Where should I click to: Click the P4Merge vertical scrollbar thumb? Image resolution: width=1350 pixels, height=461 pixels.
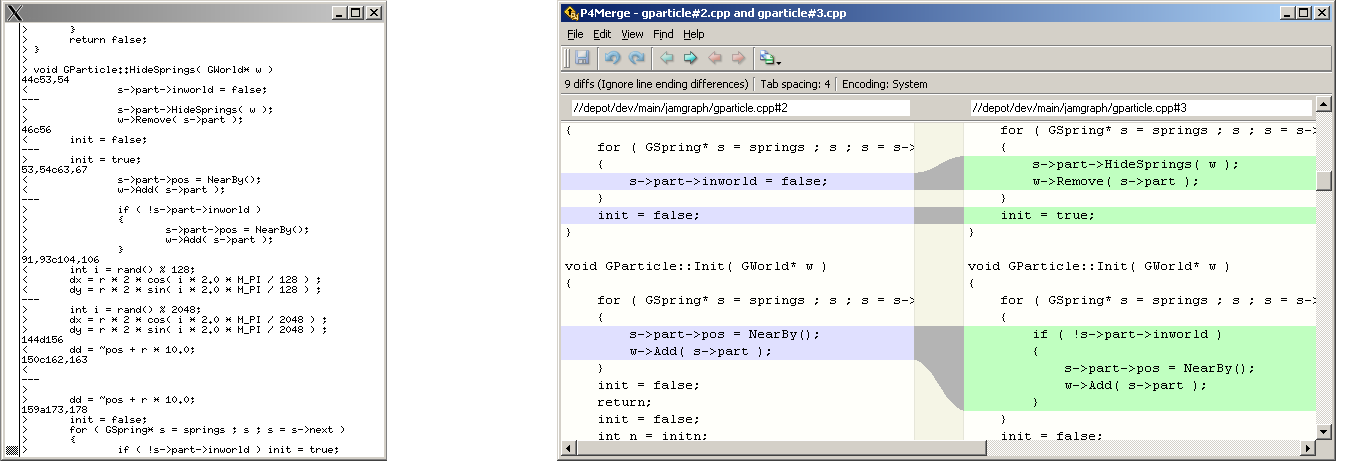1324,181
